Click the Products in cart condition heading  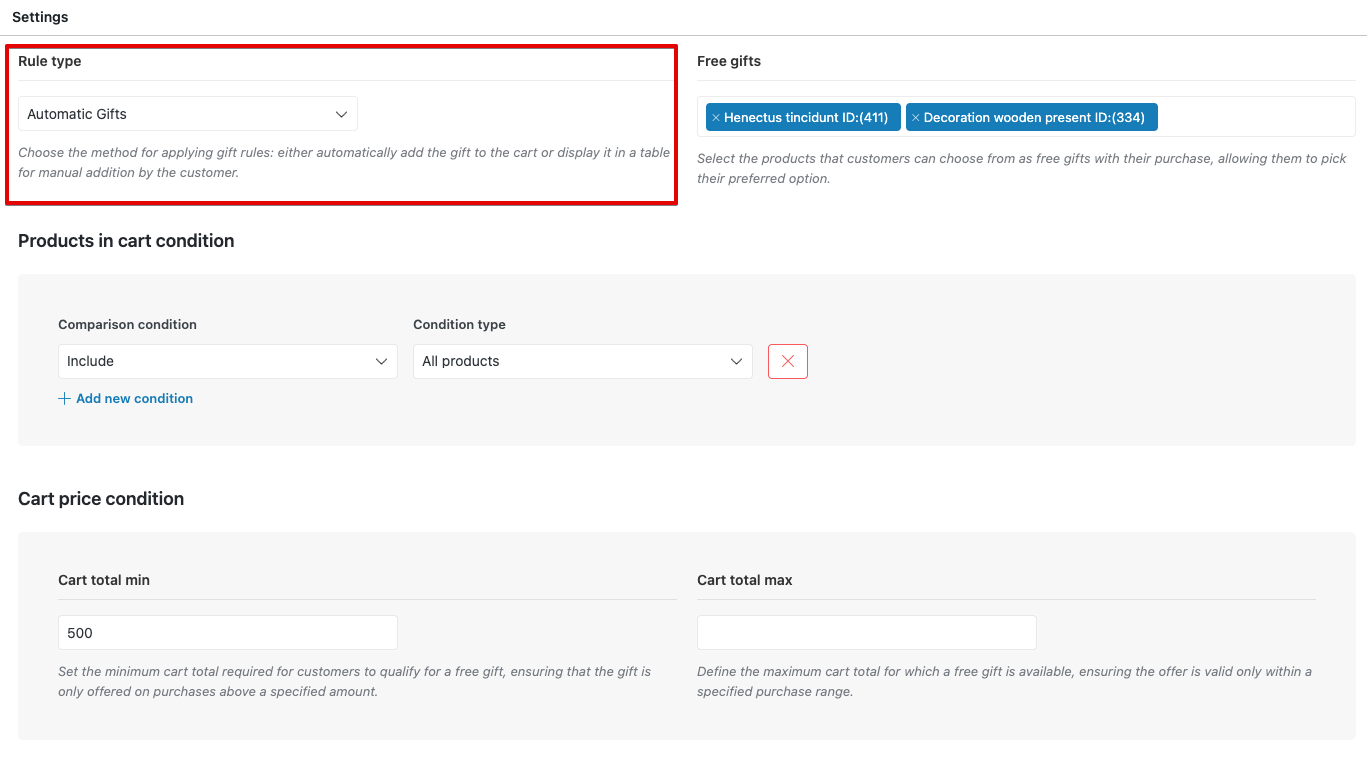[x=126, y=241]
